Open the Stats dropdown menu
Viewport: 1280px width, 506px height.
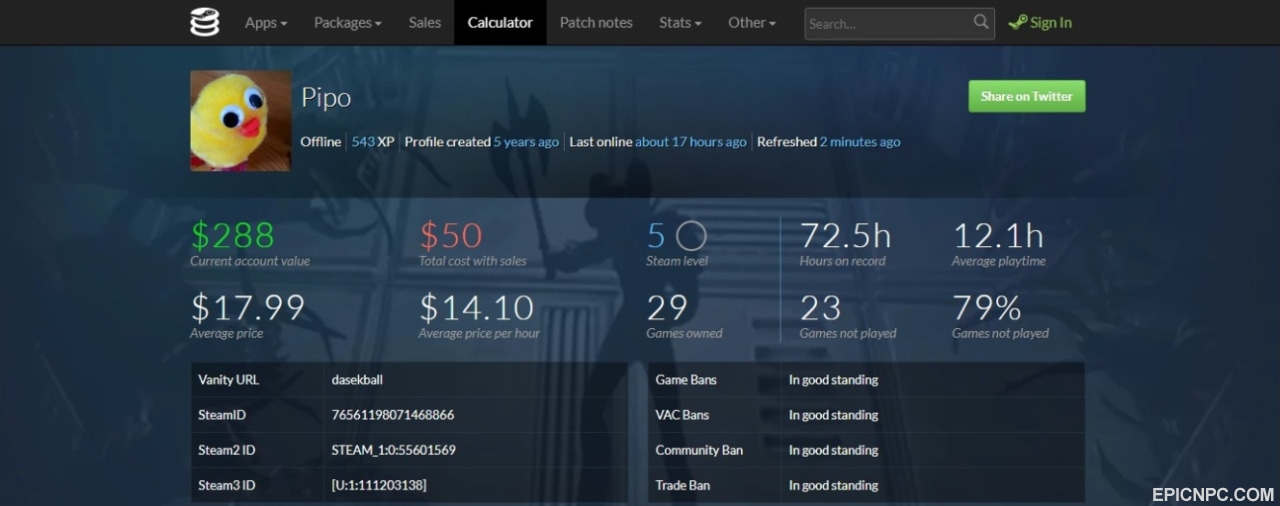pyautogui.click(x=680, y=22)
